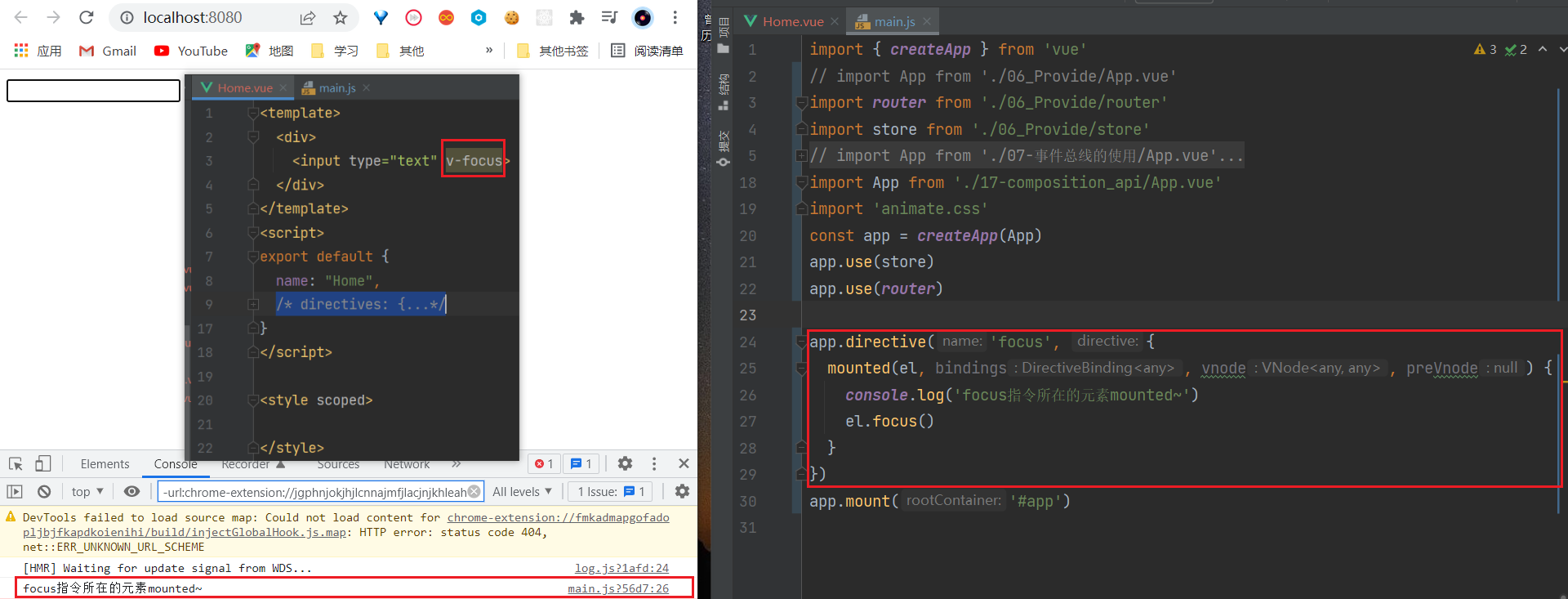The image size is (1568, 599).
Task: Open the 结构 structure tool window
Action: click(x=724, y=92)
